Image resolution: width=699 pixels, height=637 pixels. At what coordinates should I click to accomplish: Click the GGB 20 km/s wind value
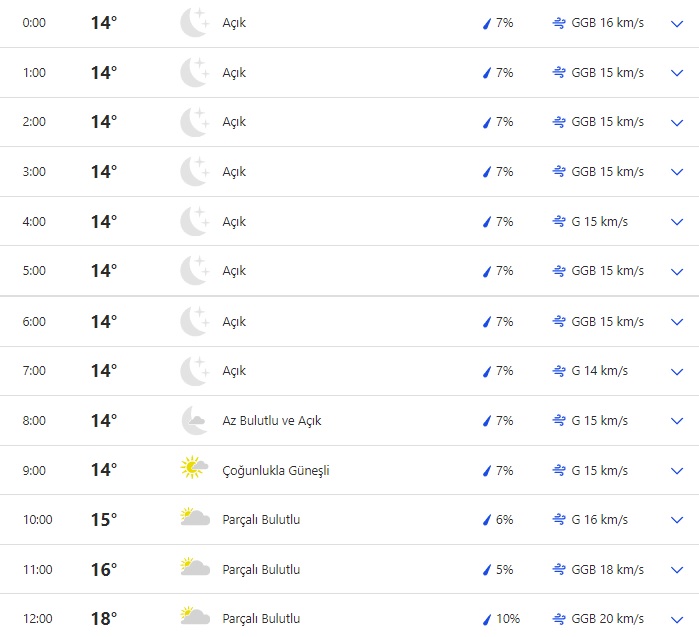[607, 619]
